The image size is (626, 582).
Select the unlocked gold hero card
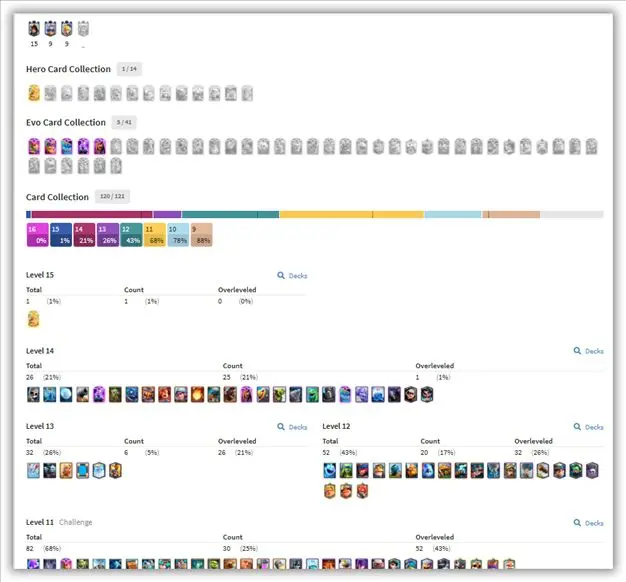coord(34,93)
